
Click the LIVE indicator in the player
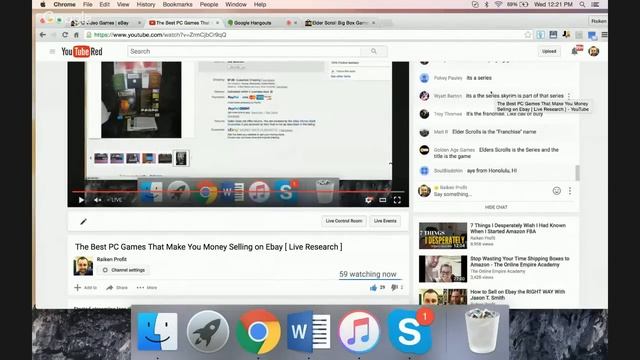click(x=115, y=200)
